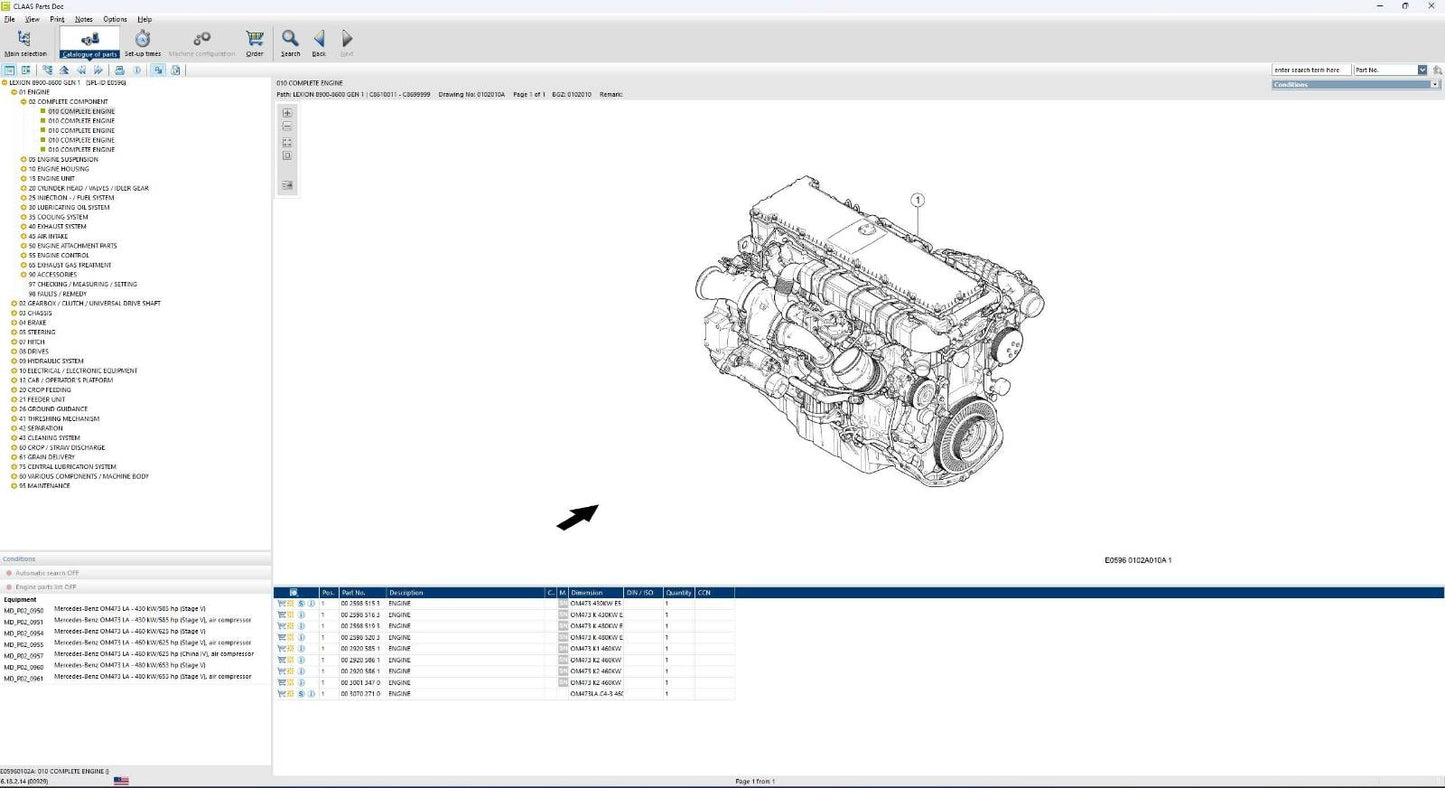
Task: Click the tree structure icon in small toolbar
Action: (x=47, y=70)
